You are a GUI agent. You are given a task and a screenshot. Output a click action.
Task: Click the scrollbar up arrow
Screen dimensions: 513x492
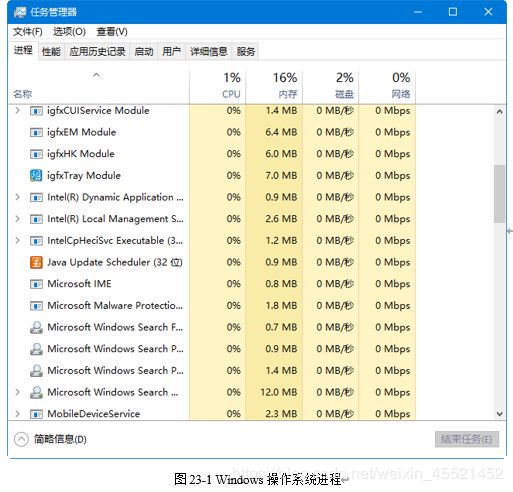(x=499, y=111)
